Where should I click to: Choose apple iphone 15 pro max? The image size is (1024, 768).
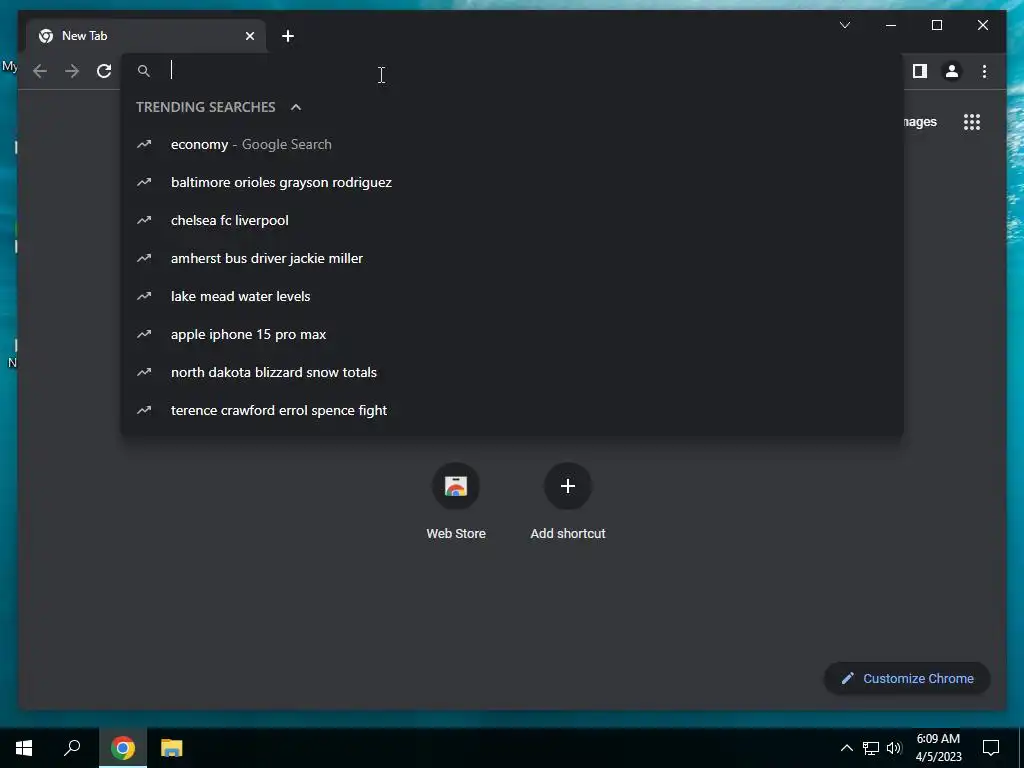pyautogui.click(x=512, y=334)
